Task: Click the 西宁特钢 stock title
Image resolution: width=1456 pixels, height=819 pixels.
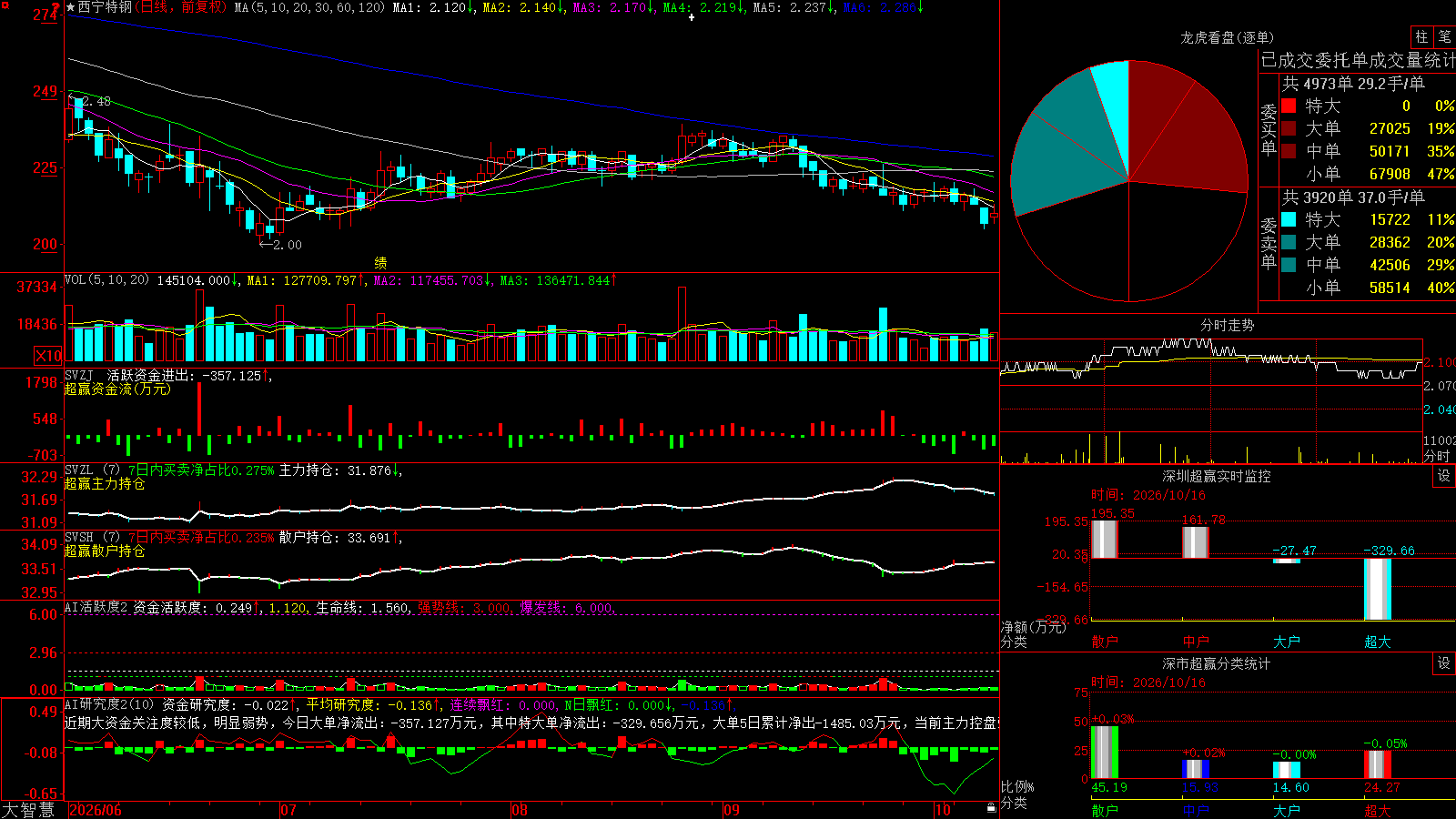Action: [x=105, y=7]
